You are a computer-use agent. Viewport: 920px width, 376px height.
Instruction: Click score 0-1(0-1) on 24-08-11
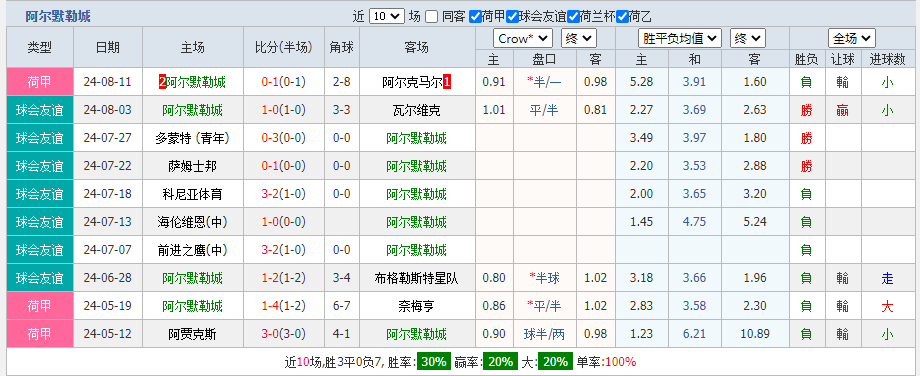click(284, 82)
